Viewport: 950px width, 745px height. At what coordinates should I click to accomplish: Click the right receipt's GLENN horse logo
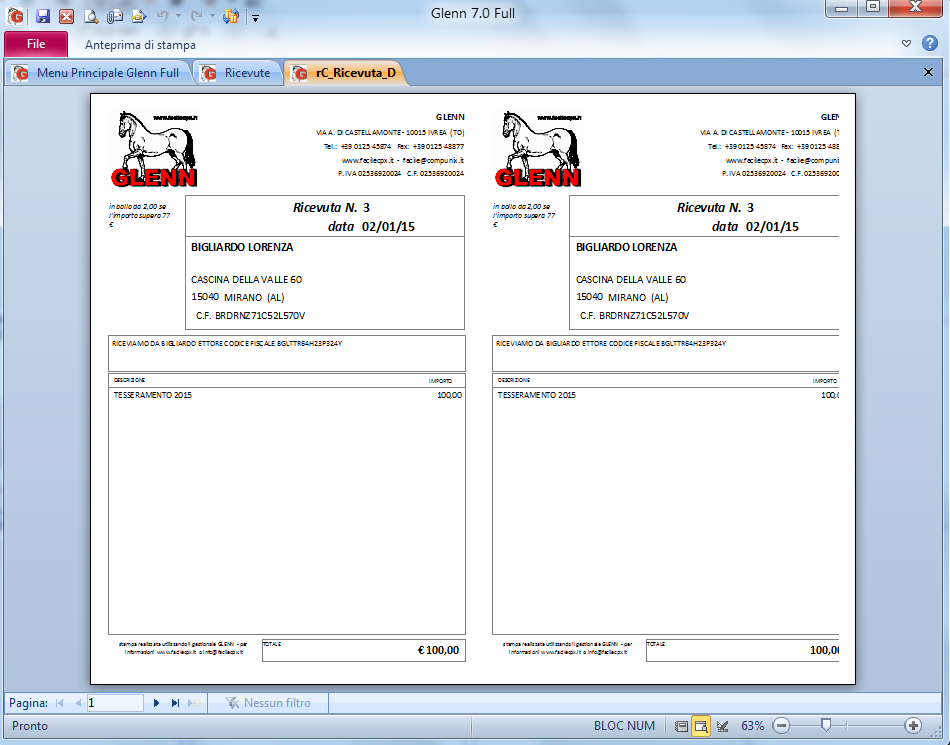[x=539, y=148]
